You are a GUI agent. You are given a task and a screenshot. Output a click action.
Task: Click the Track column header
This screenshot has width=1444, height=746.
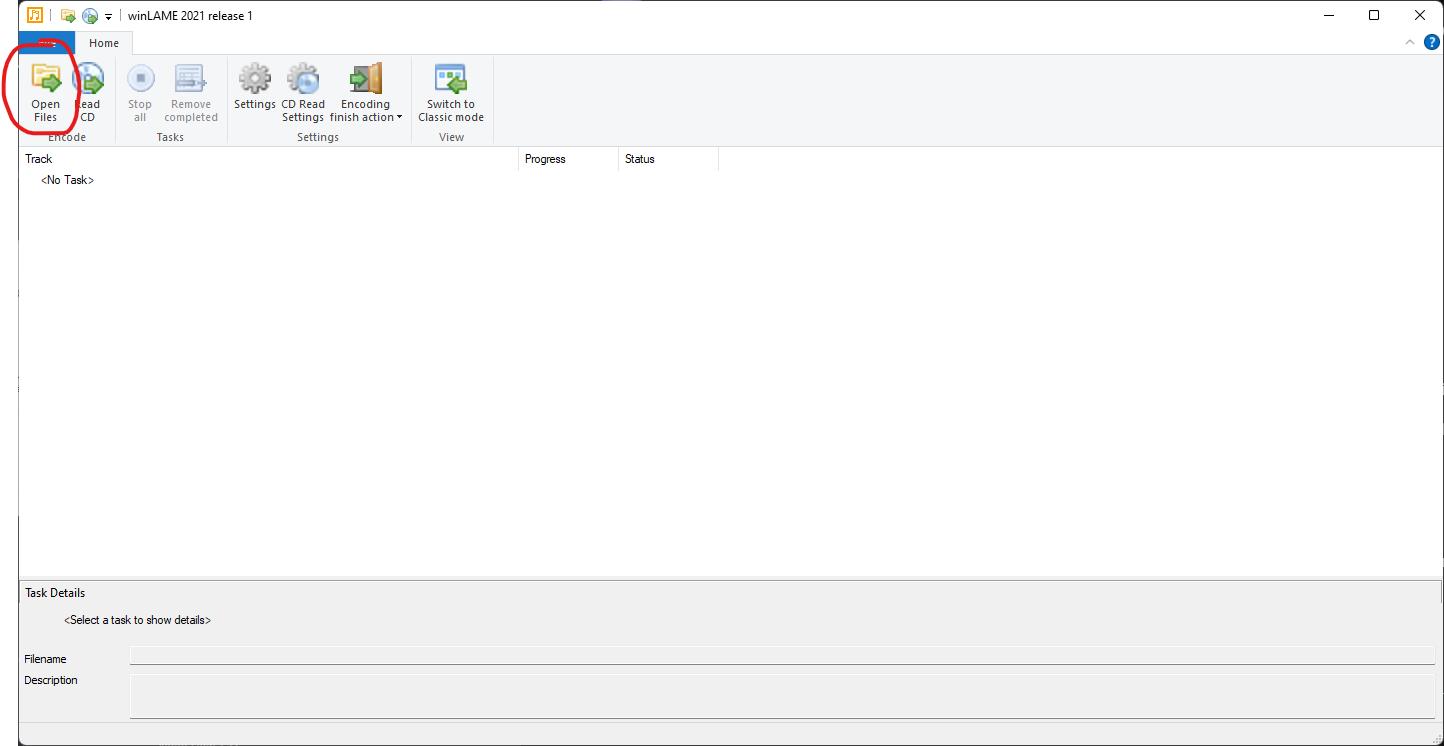coord(268,159)
